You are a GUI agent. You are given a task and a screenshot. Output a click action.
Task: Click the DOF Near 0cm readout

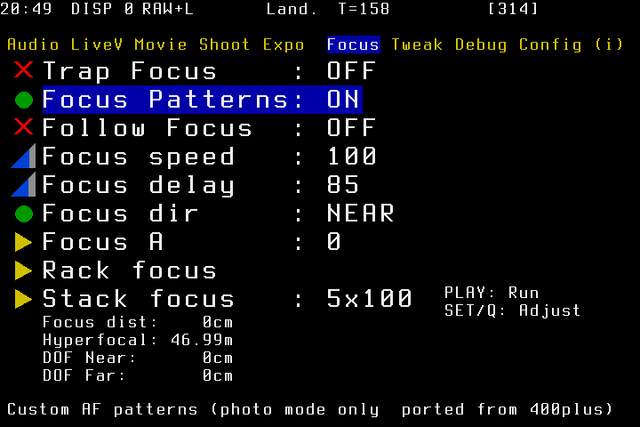tap(138, 358)
